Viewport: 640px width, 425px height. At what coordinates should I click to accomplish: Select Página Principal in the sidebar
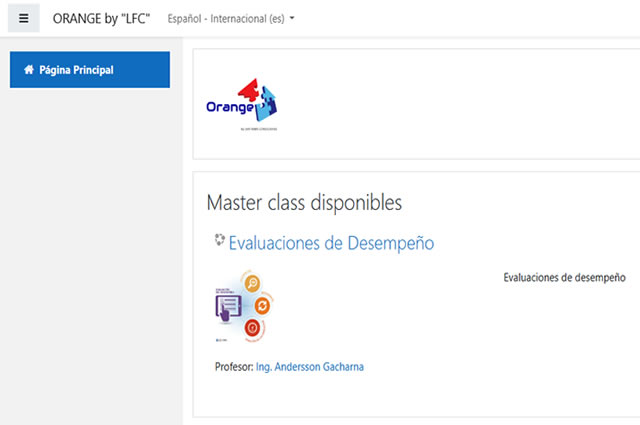pyautogui.click(x=90, y=70)
